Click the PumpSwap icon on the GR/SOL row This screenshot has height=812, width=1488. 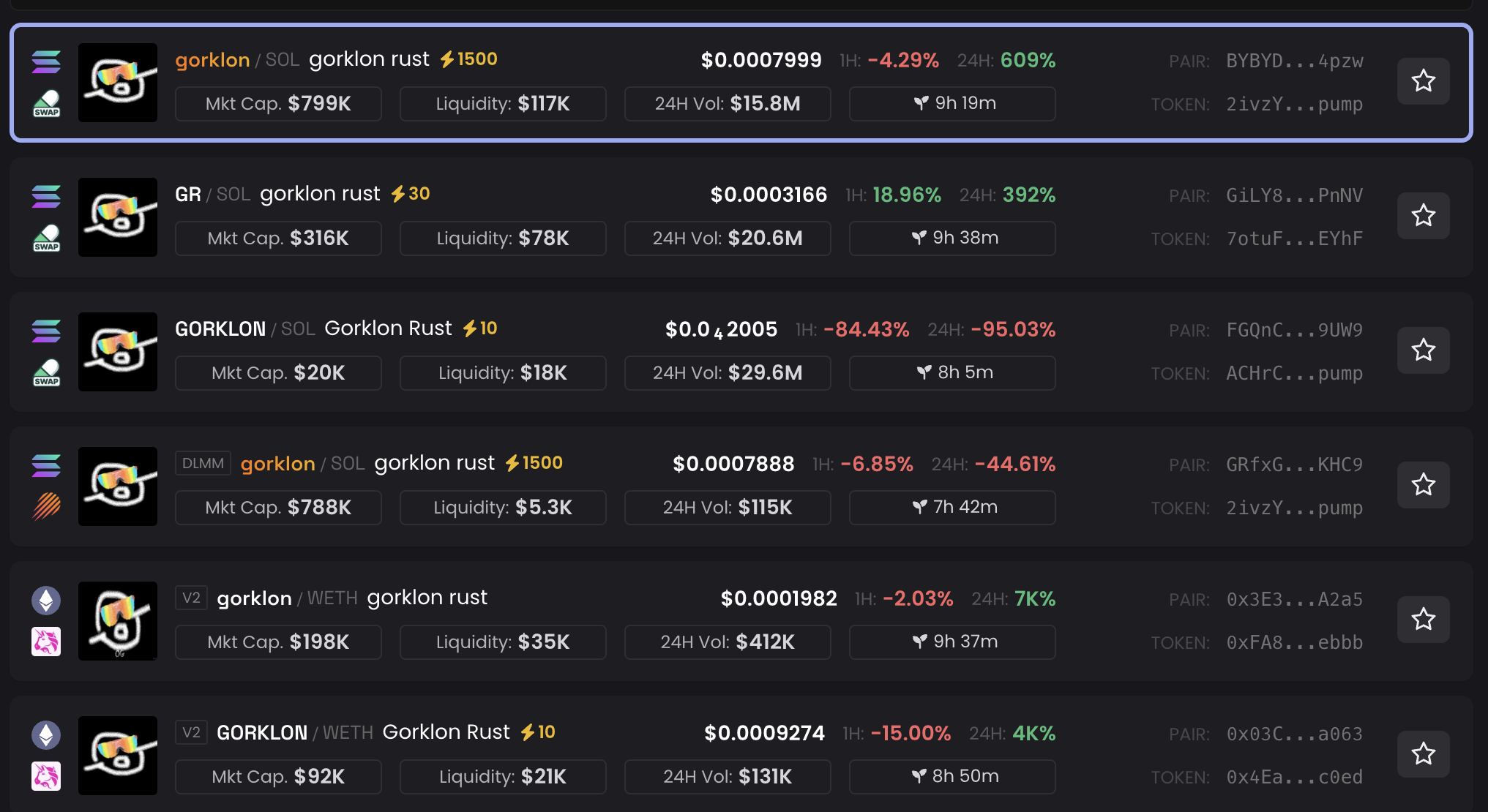46,238
